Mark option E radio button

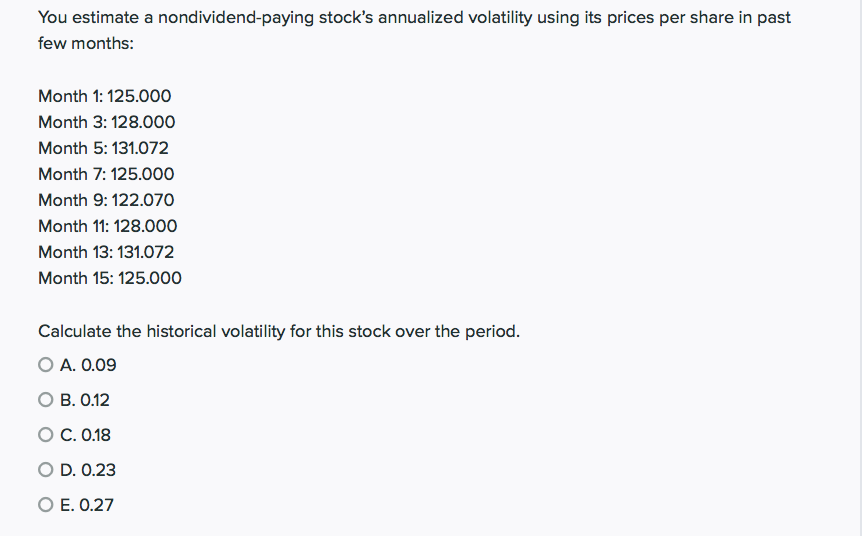point(45,505)
